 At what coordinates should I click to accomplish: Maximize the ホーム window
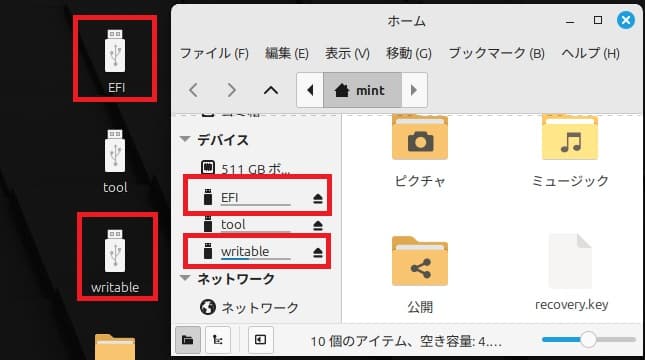pos(598,20)
